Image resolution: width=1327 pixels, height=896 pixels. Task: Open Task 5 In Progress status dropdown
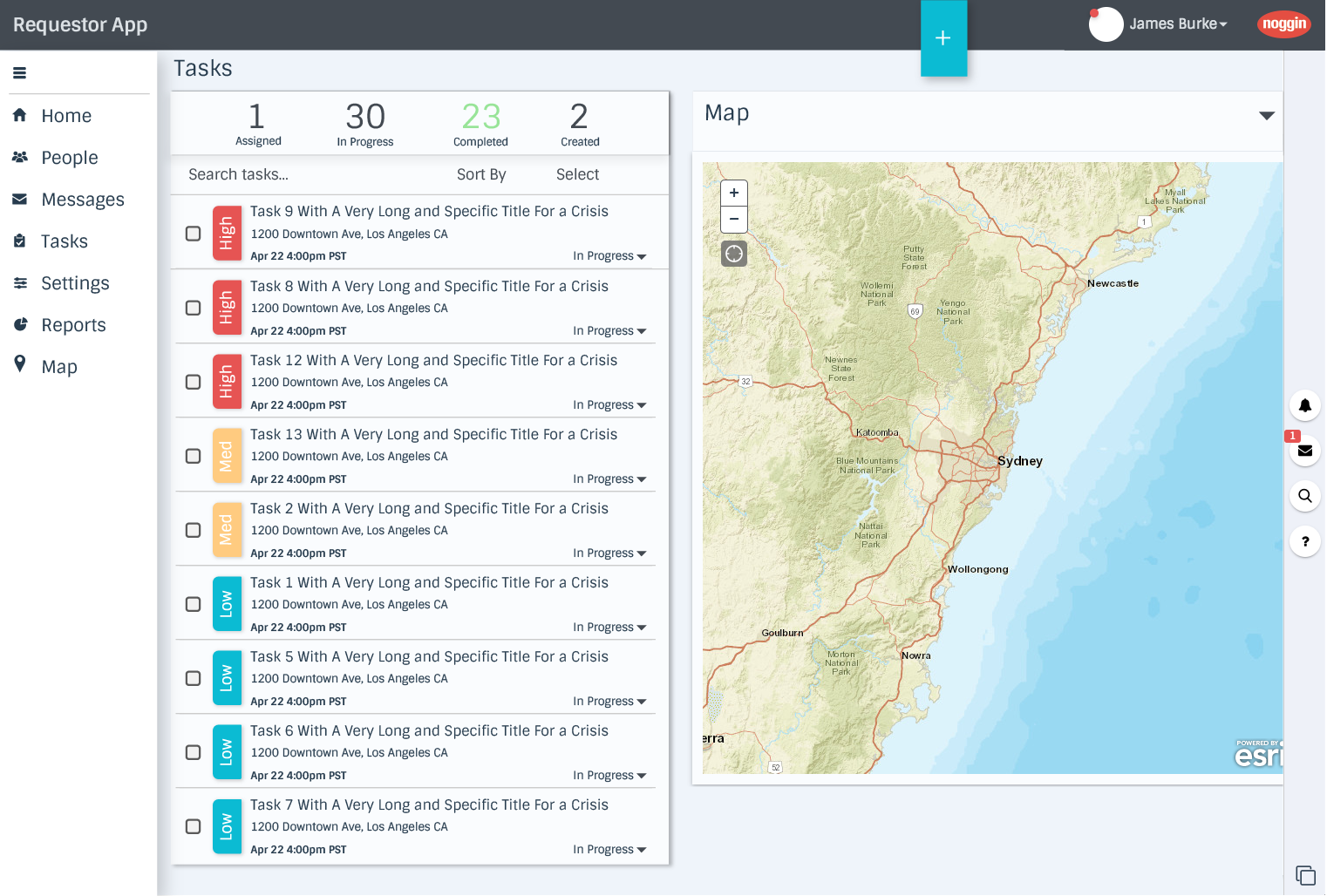[609, 702]
